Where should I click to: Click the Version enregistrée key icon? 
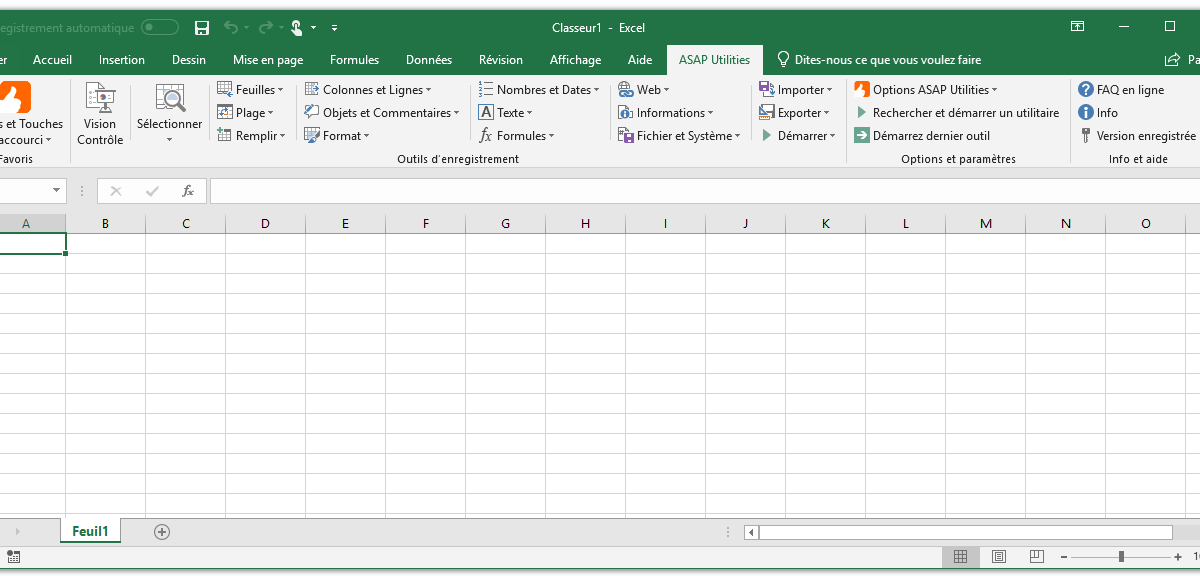1086,136
